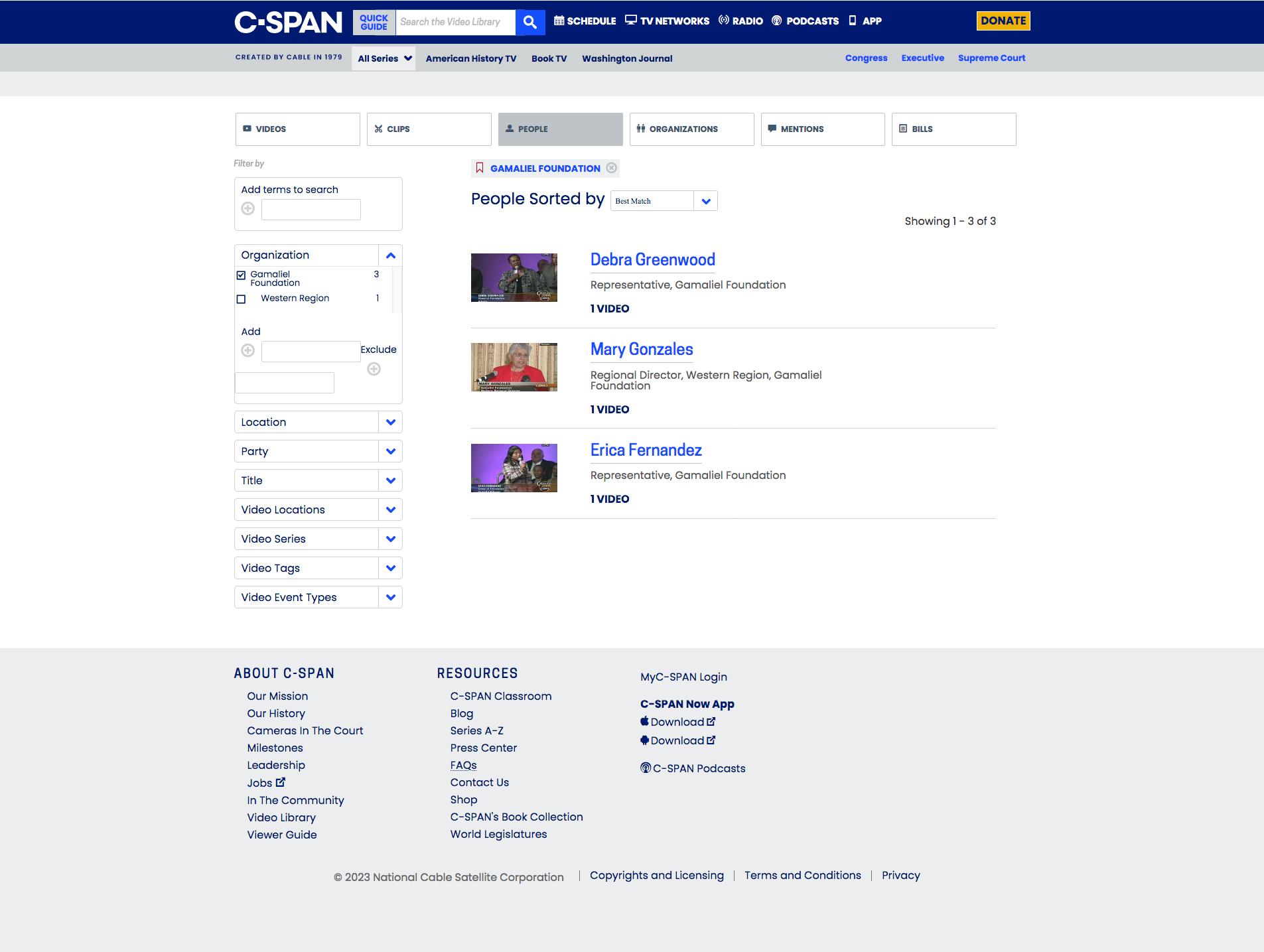Image resolution: width=1264 pixels, height=952 pixels.
Task: Open the Schedule calendar link
Action: tap(585, 21)
